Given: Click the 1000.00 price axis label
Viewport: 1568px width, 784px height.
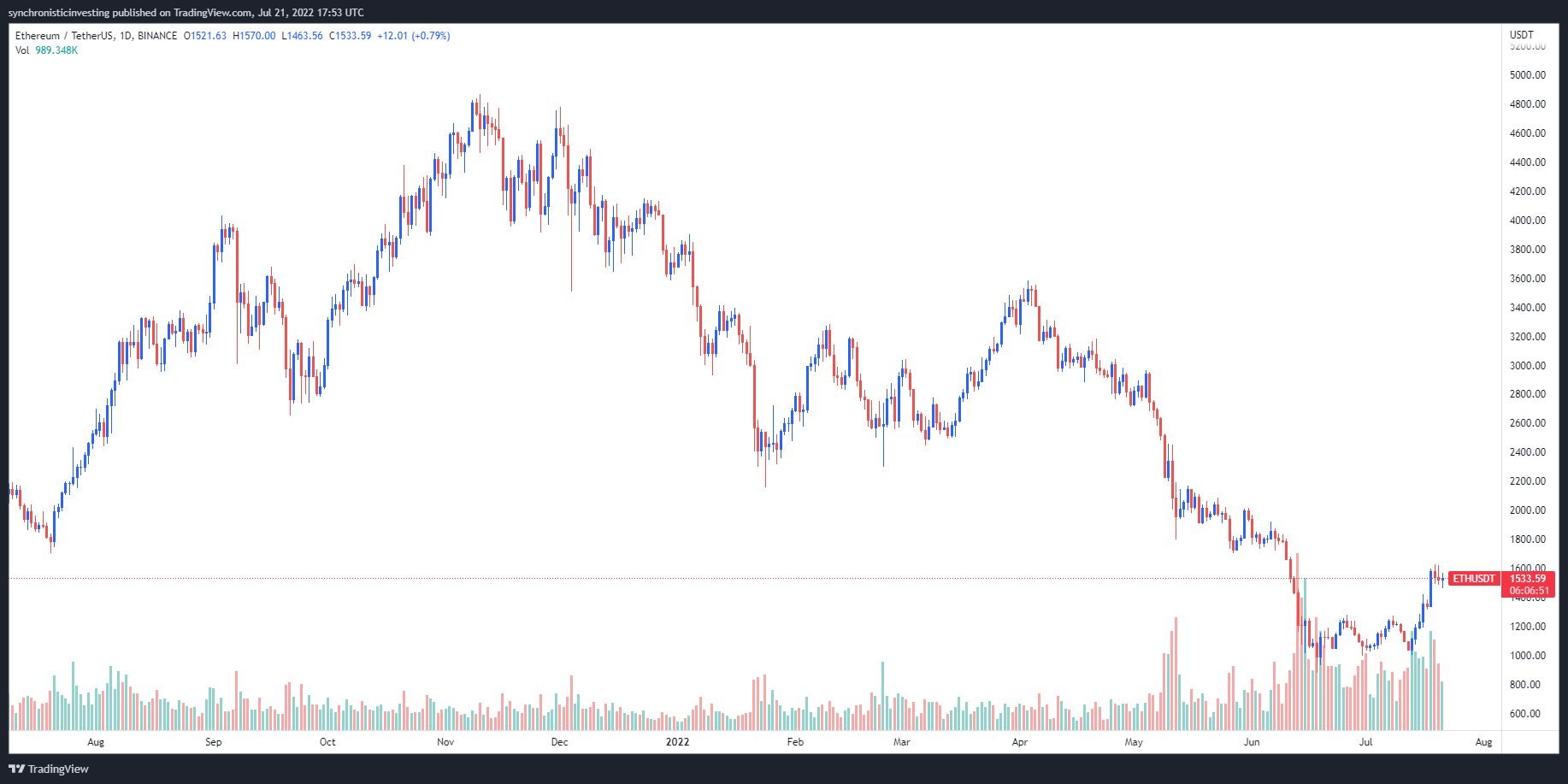Looking at the screenshot, I should [x=1527, y=656].
